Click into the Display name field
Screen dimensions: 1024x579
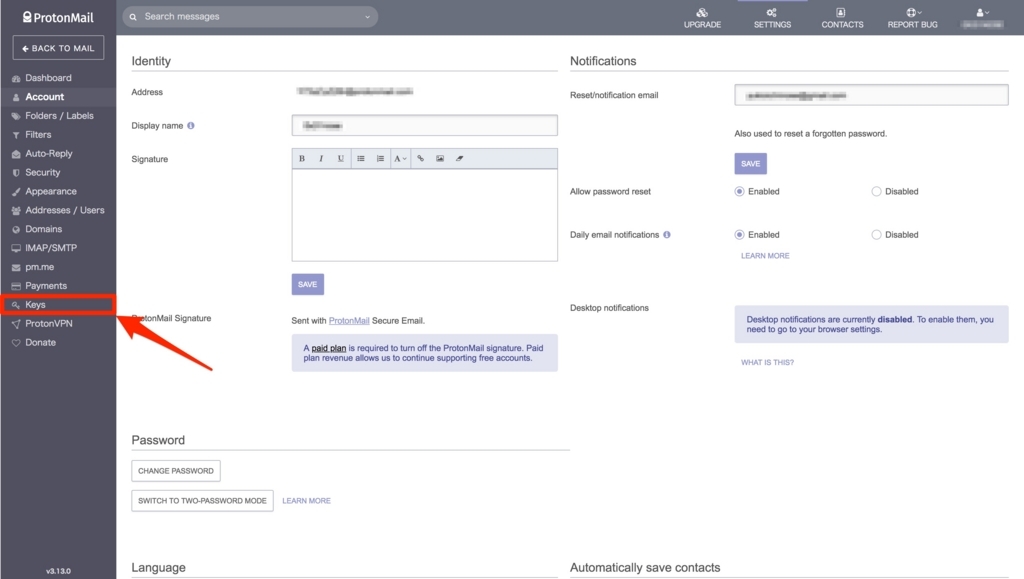point(424,125)
